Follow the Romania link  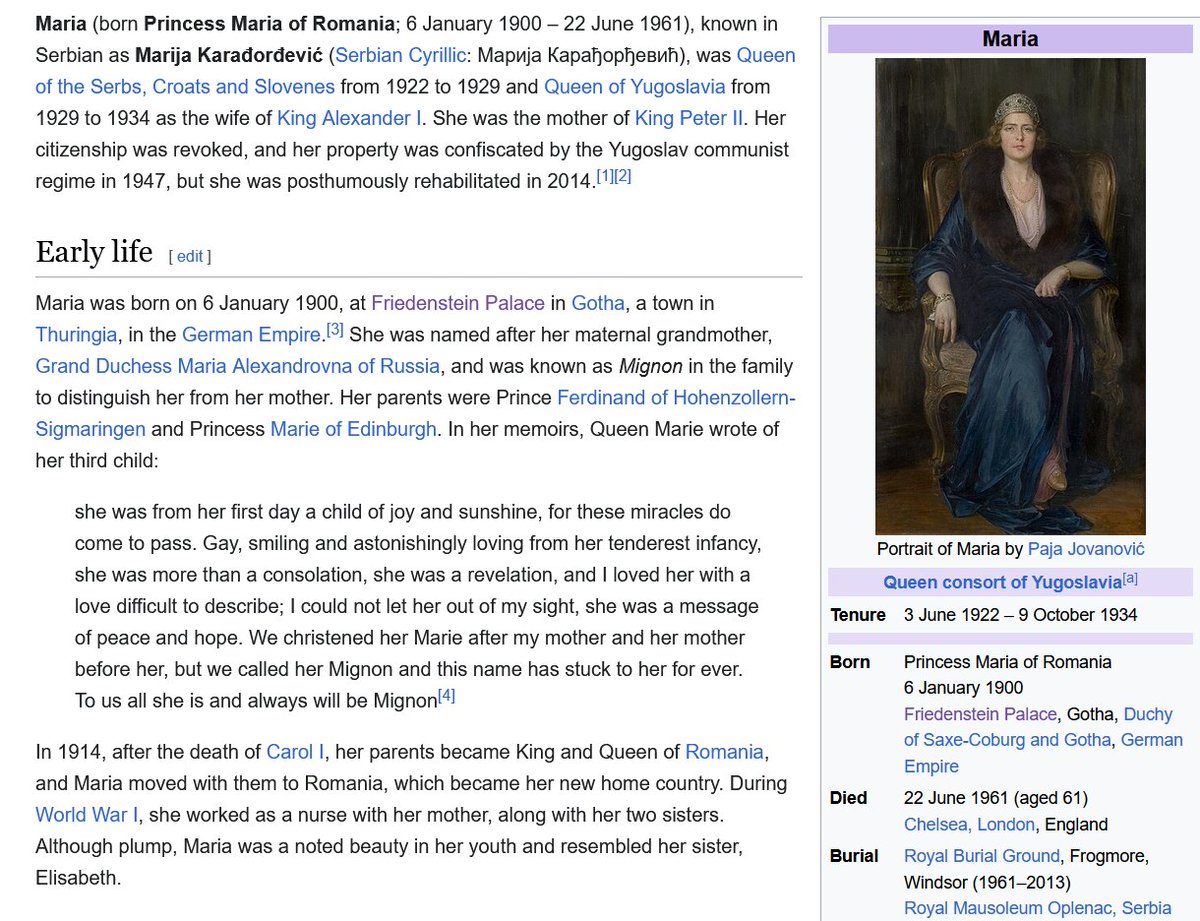click(724, 752)
